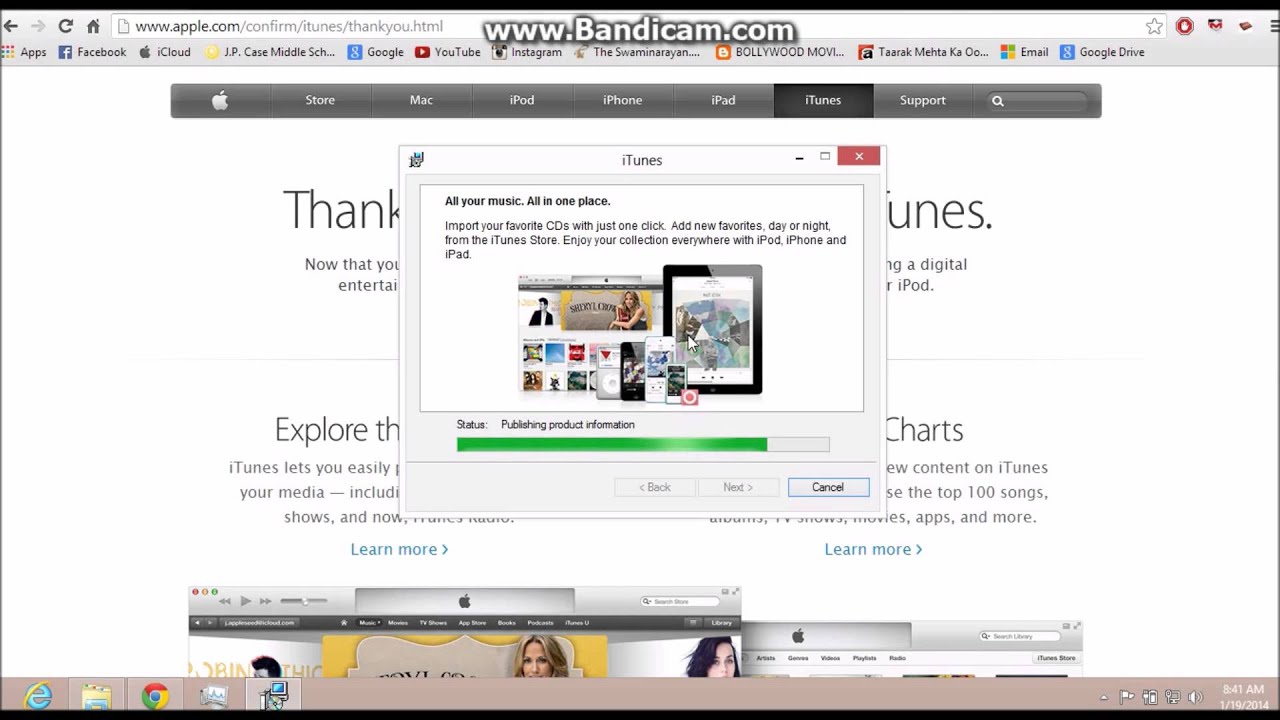Minimize the iTunes installer window
Screen dimensions: 1280x720
click(x=799, y=157)
